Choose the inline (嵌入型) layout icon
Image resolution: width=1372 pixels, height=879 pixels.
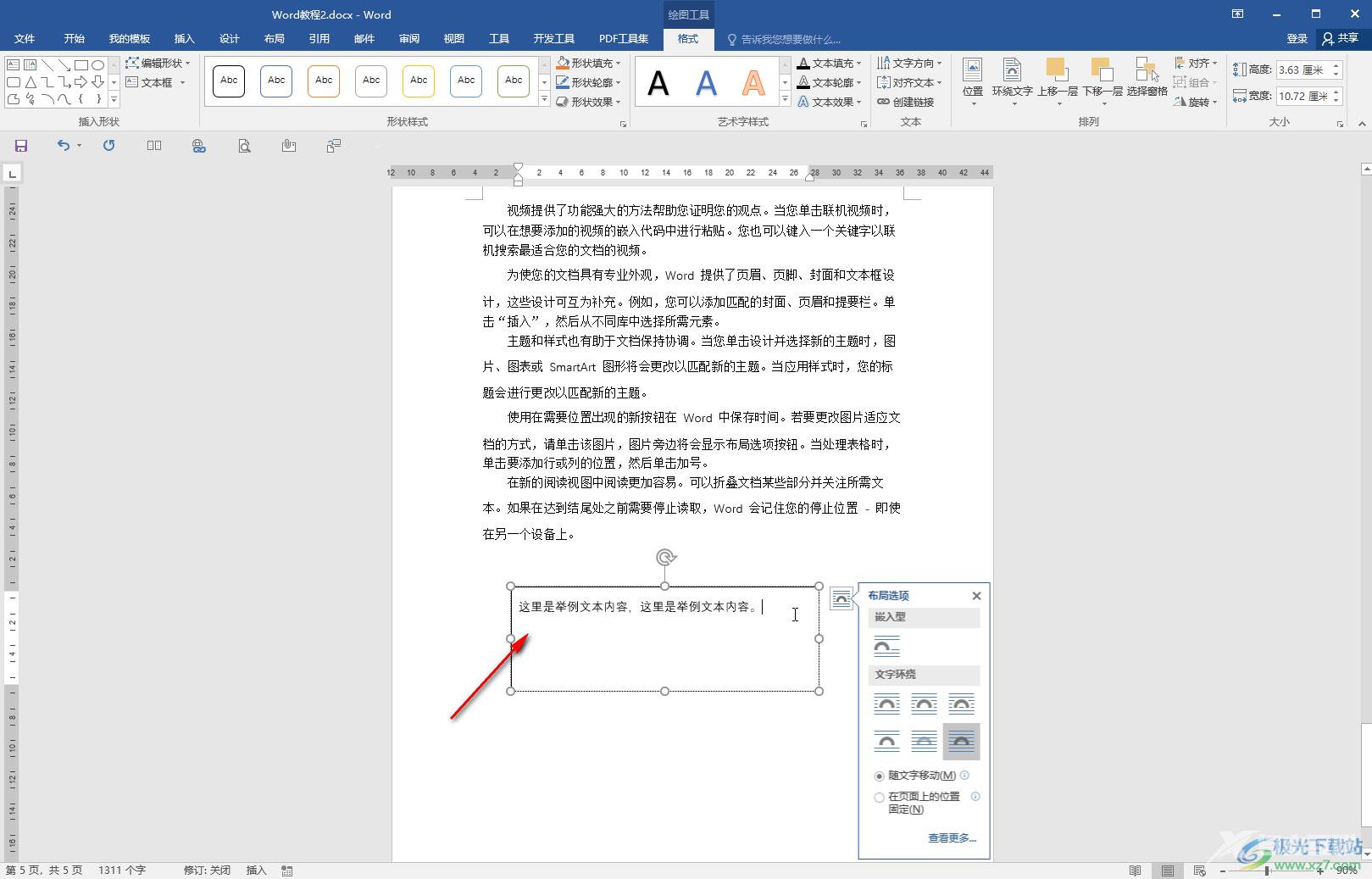coord(886,647)
